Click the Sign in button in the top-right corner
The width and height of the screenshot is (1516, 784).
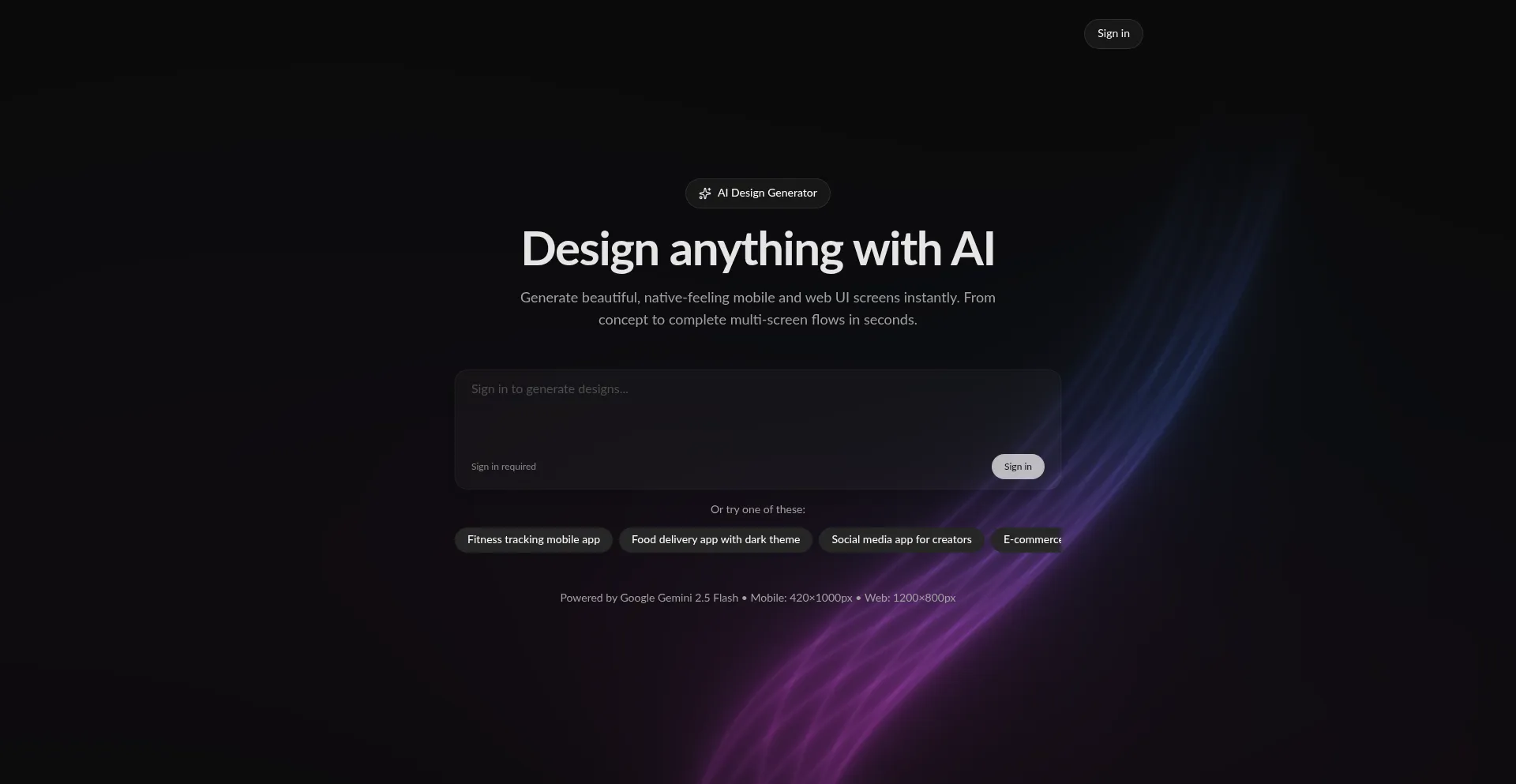point(1113,34)
